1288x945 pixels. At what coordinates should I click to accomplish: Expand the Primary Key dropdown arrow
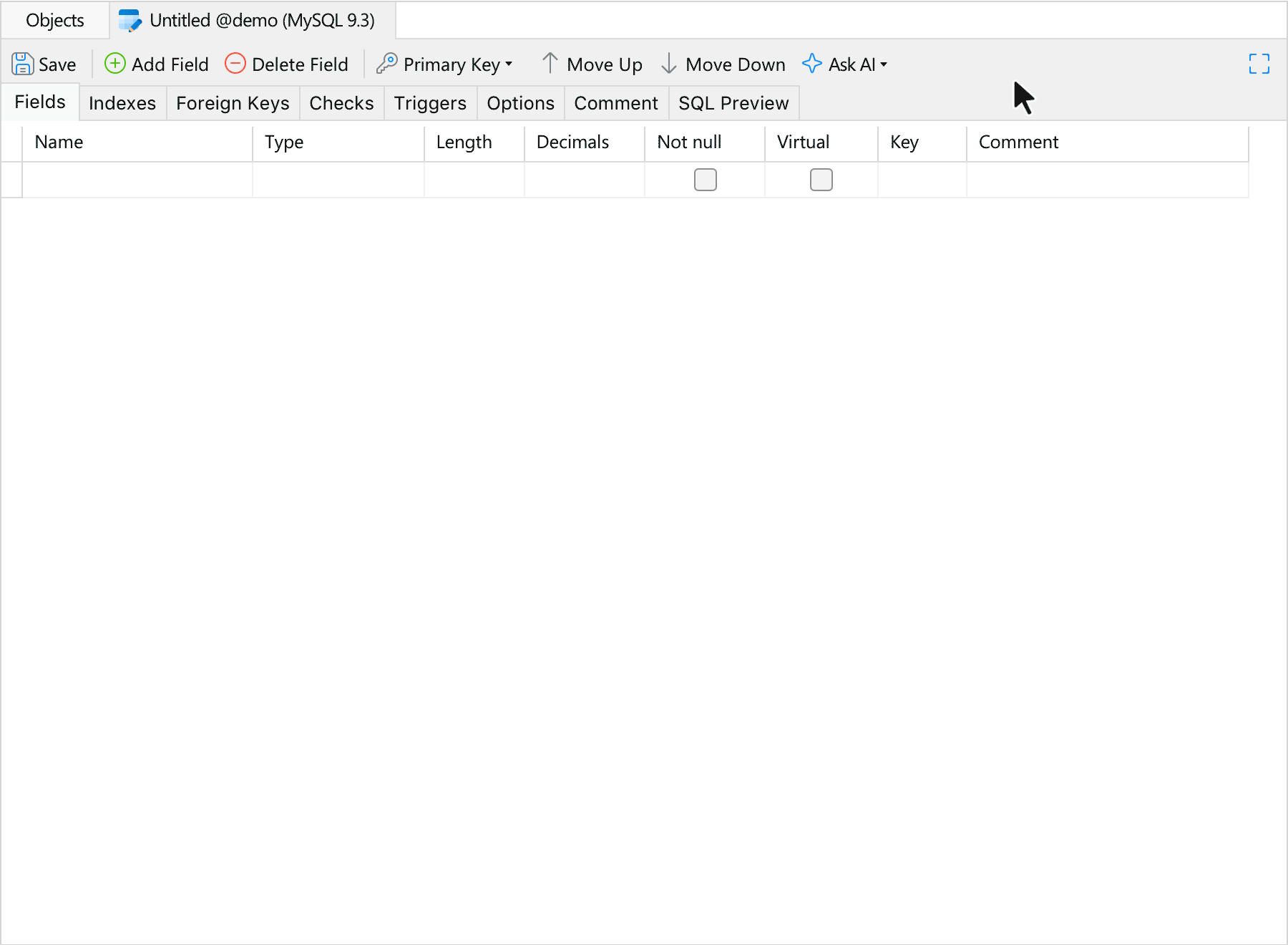(509, 64)
